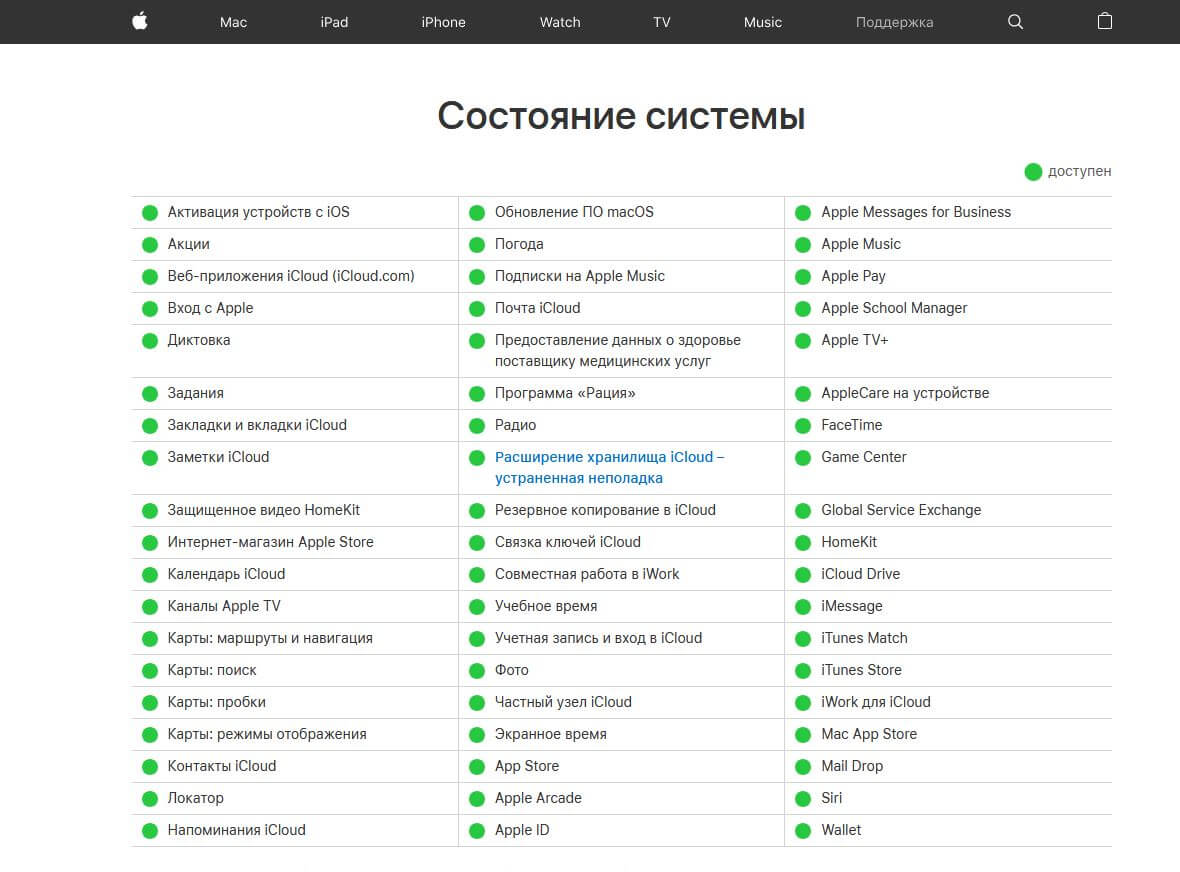Click green dot beside Apple Music row
The image size is (1180, 872).
(x=803, y=245)
